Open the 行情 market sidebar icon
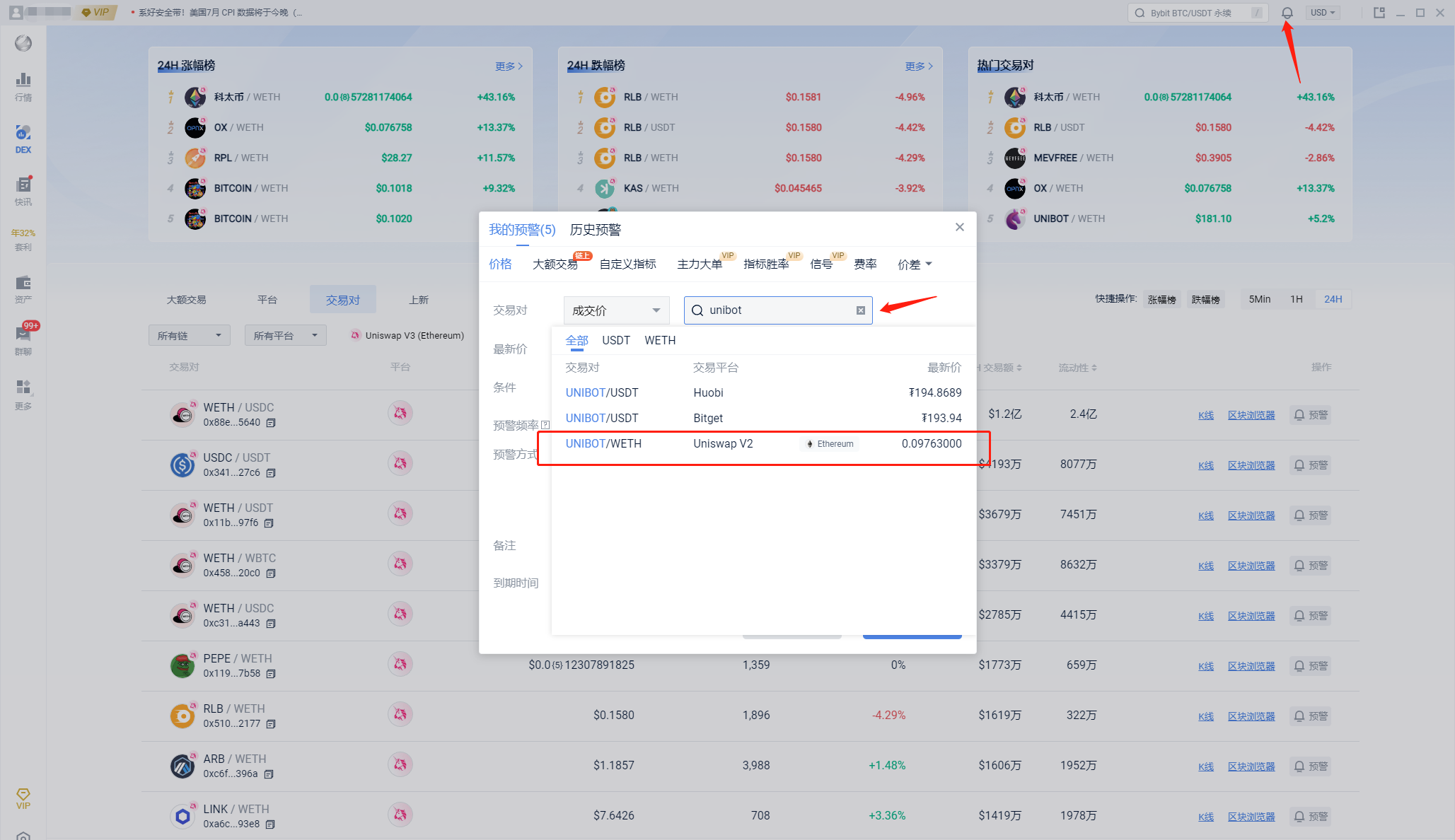This screenshot has width=1455, height=840. 23,86
